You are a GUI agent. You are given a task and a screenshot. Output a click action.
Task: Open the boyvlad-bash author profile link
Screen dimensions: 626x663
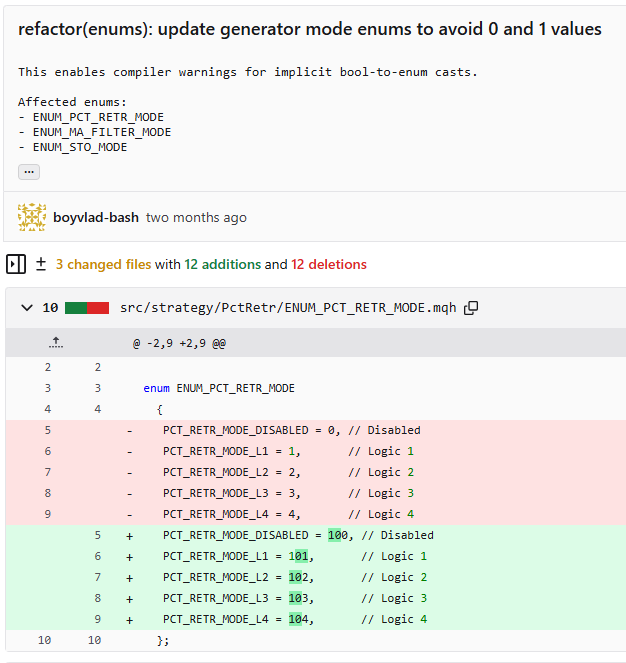tap(96, 217)
